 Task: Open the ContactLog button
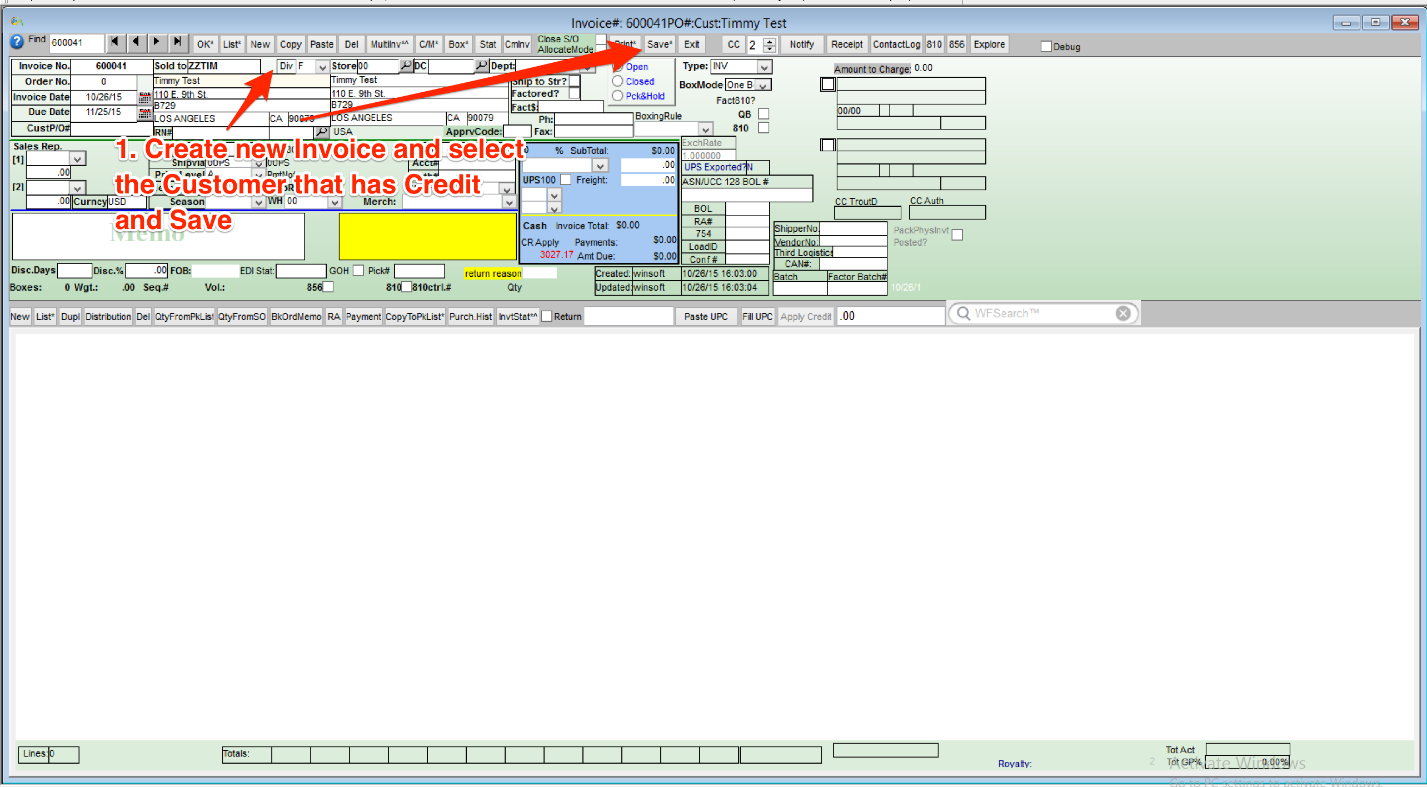pyautogui.click(x=897, y=44)
